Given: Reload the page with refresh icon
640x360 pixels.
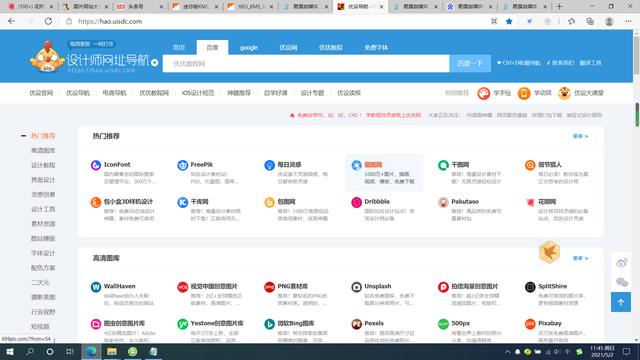Looking at the screenshot, I should pyautogui.click(x=48, y=21).
